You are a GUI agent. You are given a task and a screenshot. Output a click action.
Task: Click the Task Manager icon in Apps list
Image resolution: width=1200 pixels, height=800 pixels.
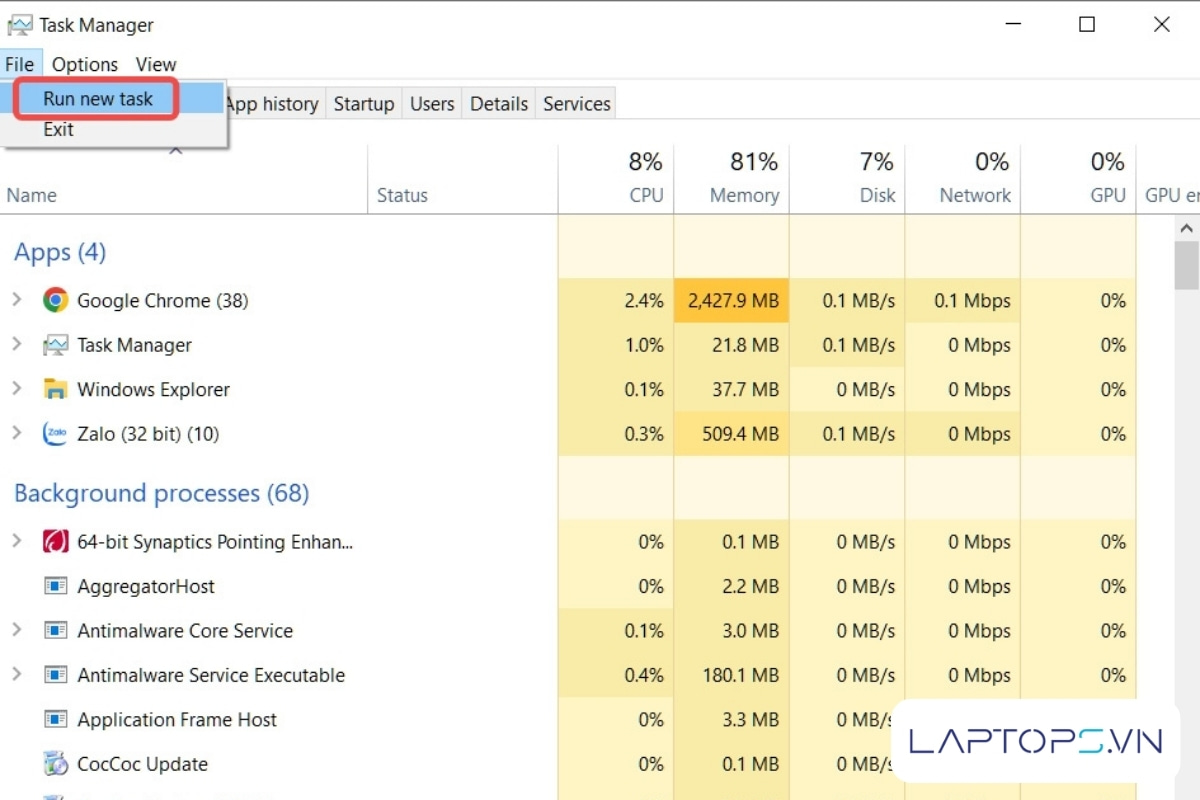(55, 345)
